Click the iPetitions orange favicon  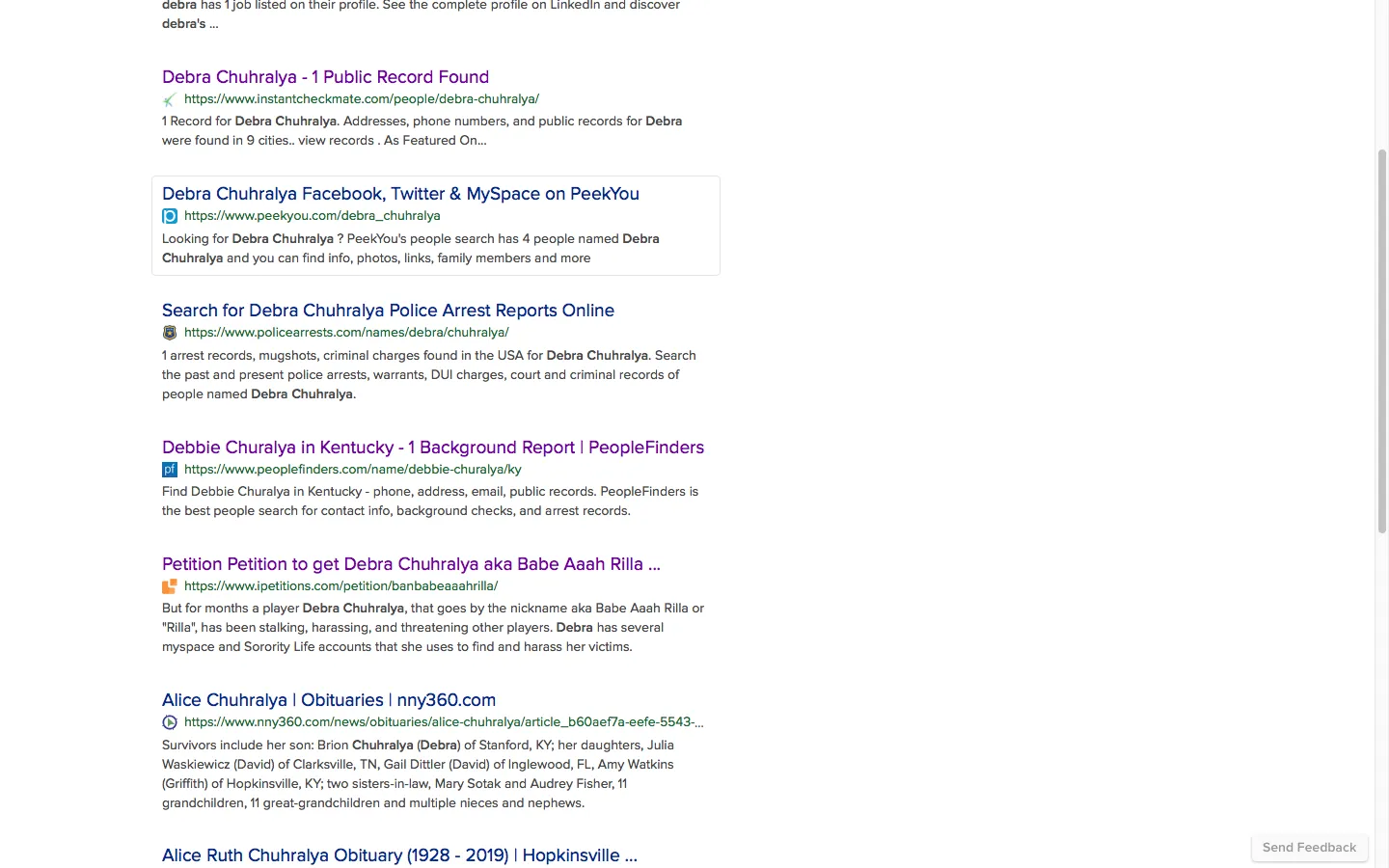tap(170, 586)
